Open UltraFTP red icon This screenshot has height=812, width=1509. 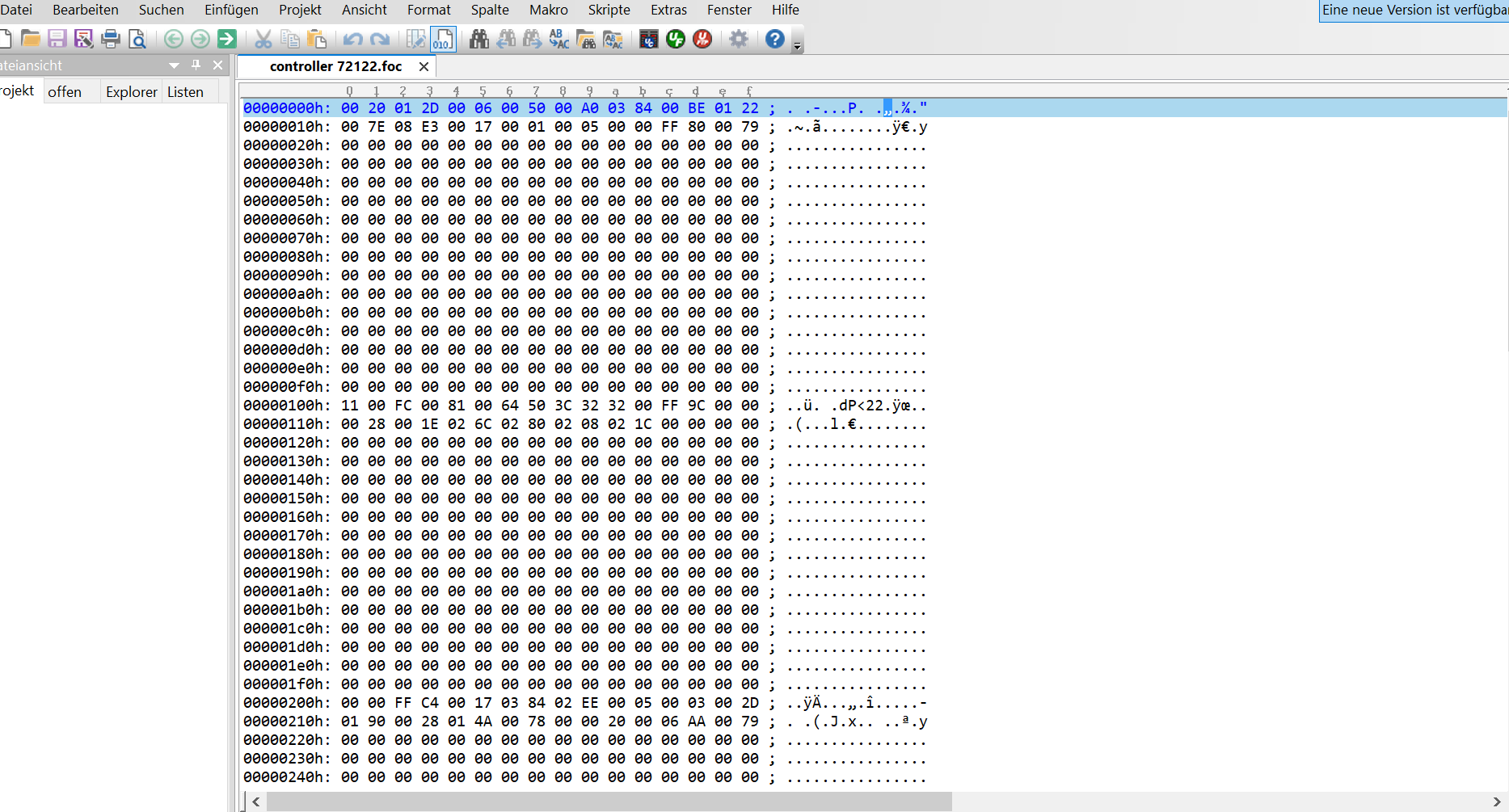[702, 39]
